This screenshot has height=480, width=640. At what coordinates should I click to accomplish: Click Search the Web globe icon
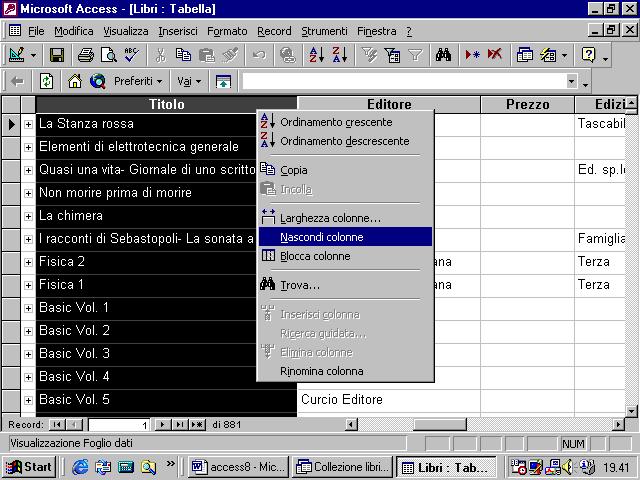point(98,82)
